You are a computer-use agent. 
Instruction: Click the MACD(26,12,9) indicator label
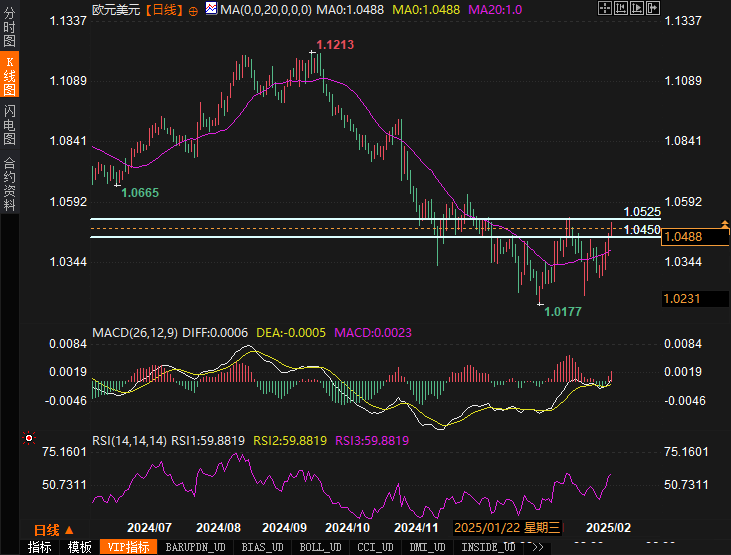click(x=134, y=332)
